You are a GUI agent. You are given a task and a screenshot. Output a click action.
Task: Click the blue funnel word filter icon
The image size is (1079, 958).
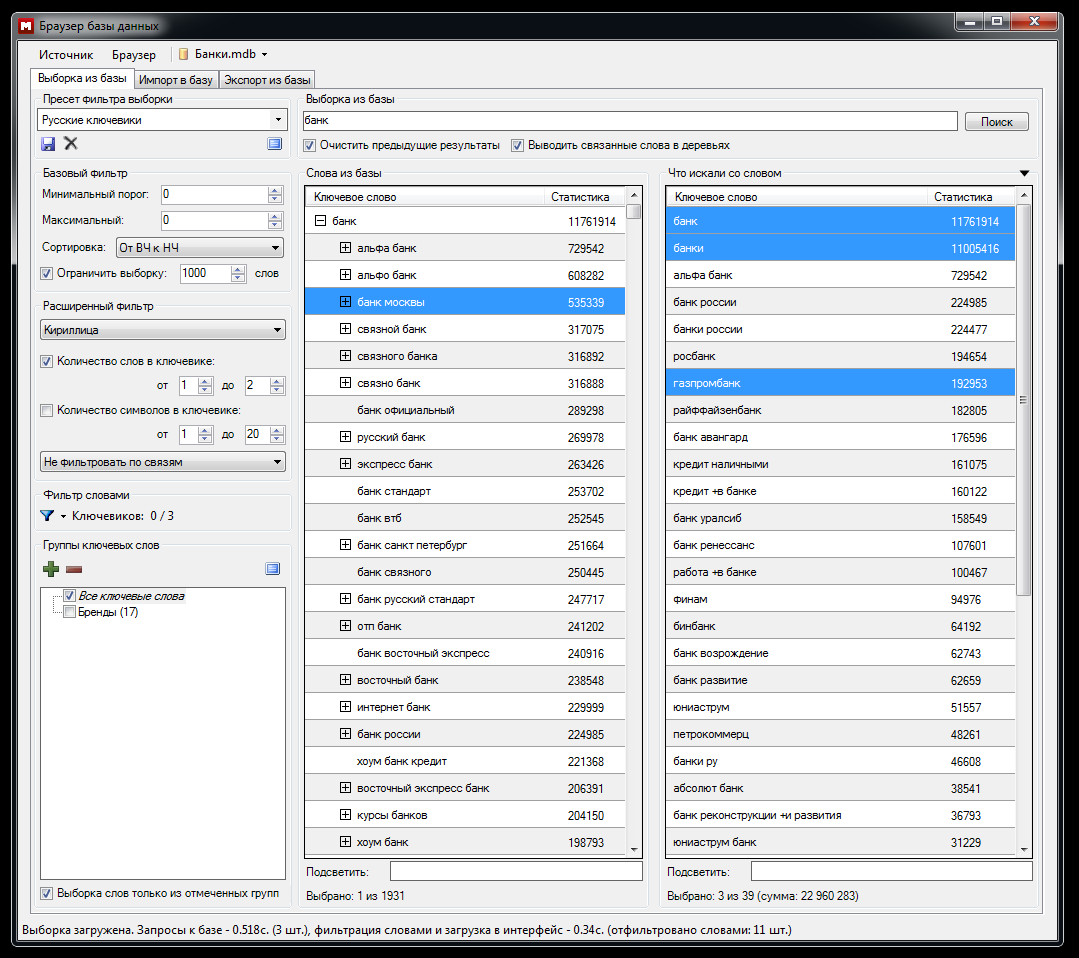(x=47, y=516)
